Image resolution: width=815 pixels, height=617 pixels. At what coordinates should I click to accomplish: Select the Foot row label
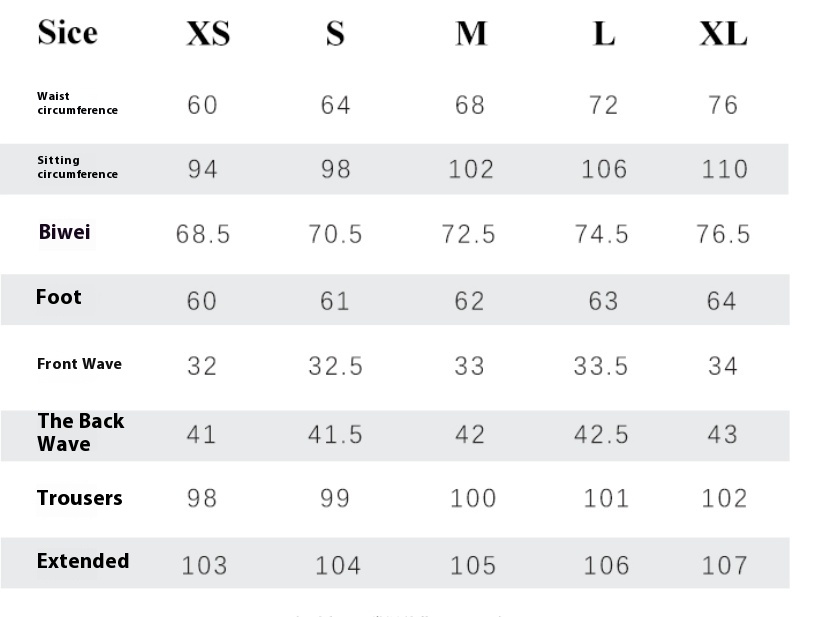coord(58,297)
